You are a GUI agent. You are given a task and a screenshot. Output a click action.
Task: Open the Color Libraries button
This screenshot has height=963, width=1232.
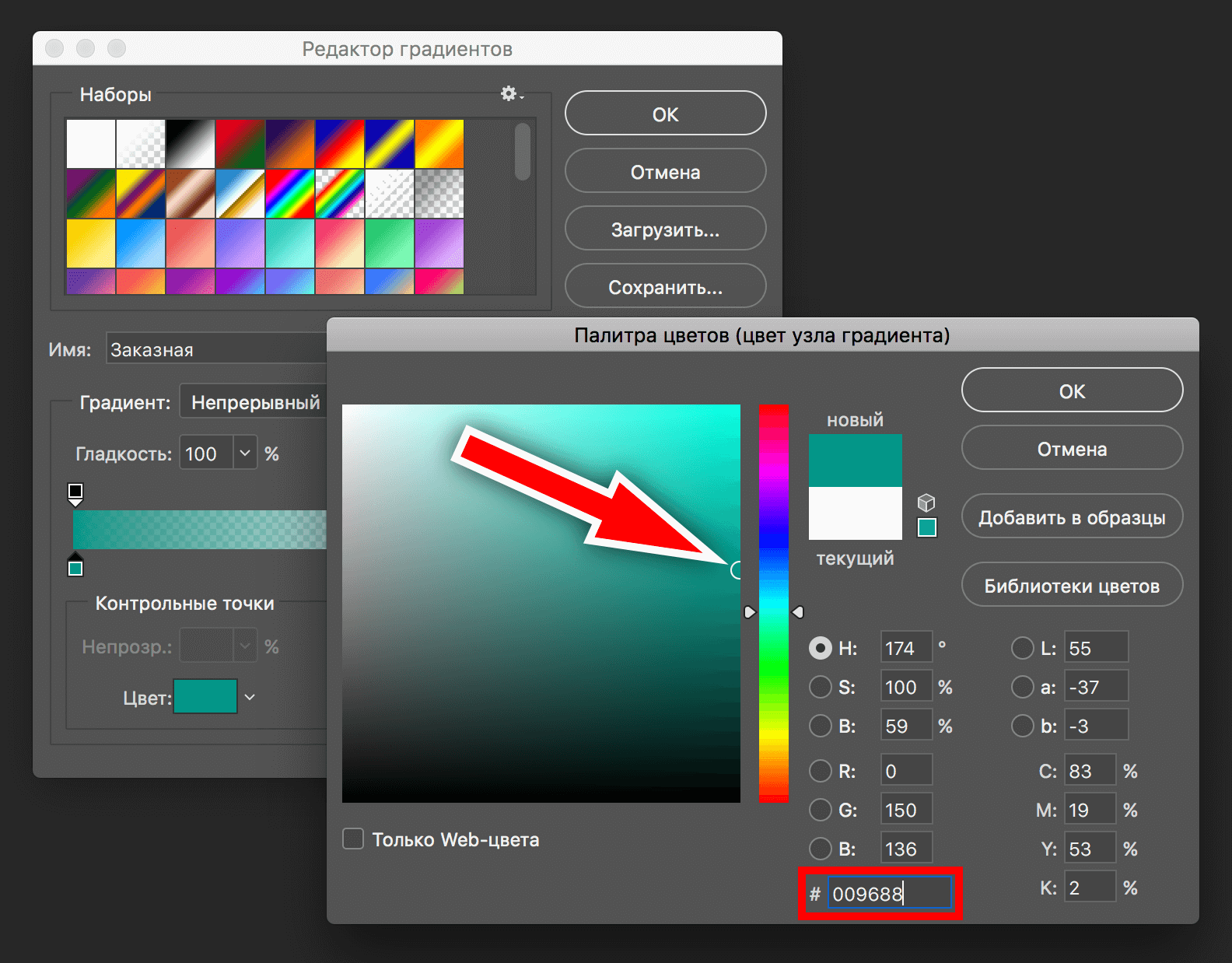1071,586
